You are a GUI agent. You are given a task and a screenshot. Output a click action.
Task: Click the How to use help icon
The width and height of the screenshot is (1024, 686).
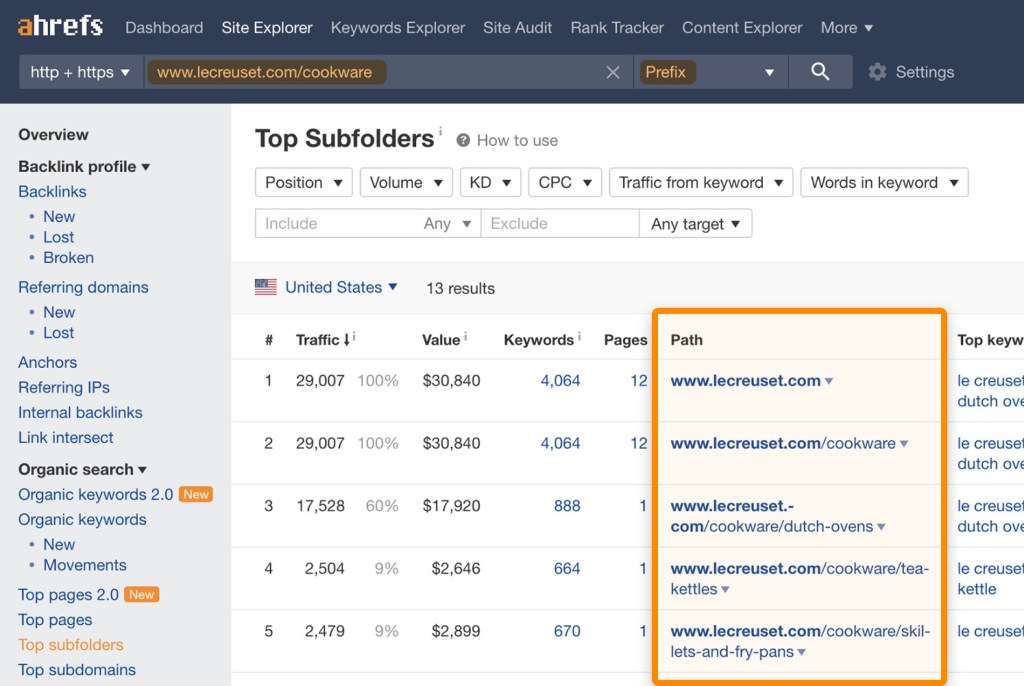(464, 141)
